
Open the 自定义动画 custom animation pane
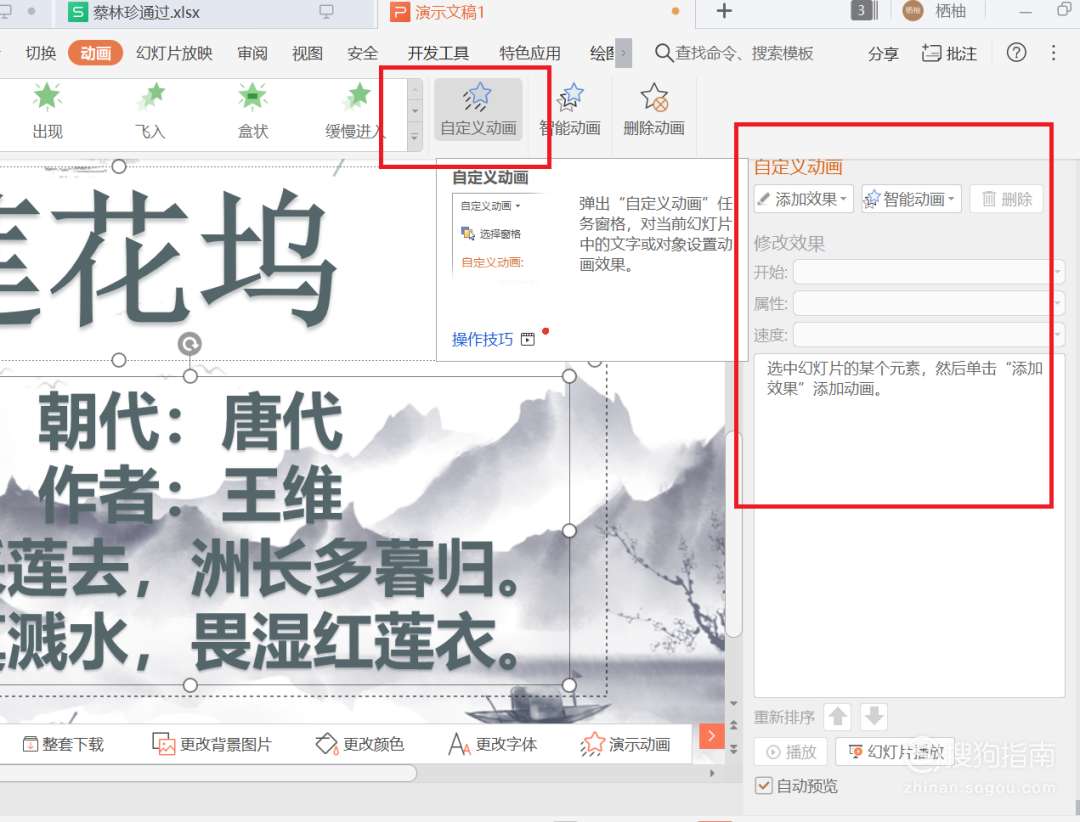click(x=478, y=110)
